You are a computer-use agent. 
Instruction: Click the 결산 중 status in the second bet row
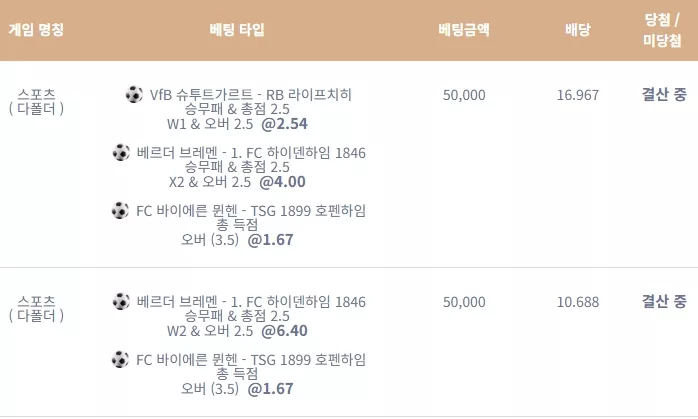664,301
